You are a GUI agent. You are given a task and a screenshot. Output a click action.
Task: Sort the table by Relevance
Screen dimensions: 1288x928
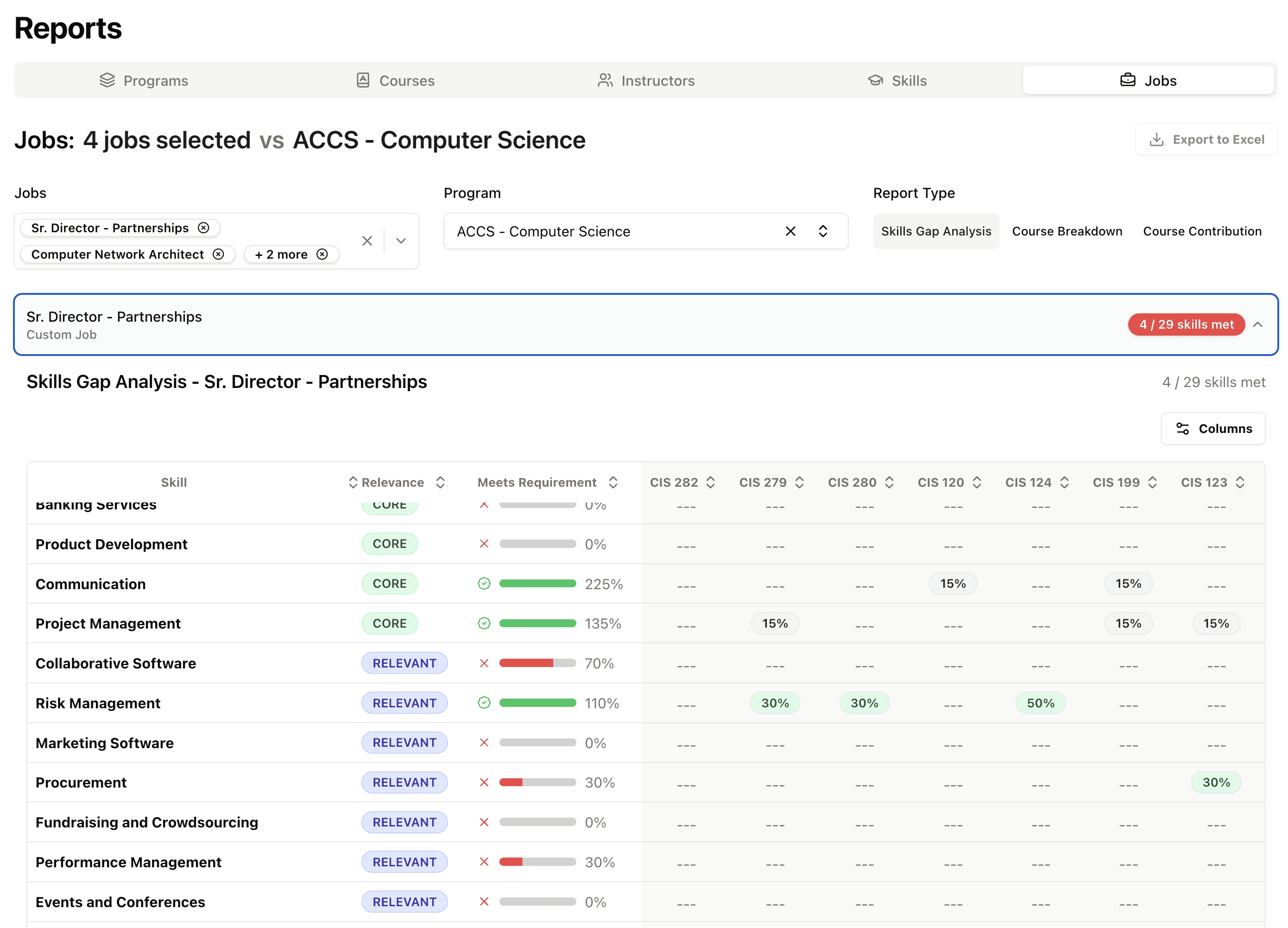(x=440, y=483)
